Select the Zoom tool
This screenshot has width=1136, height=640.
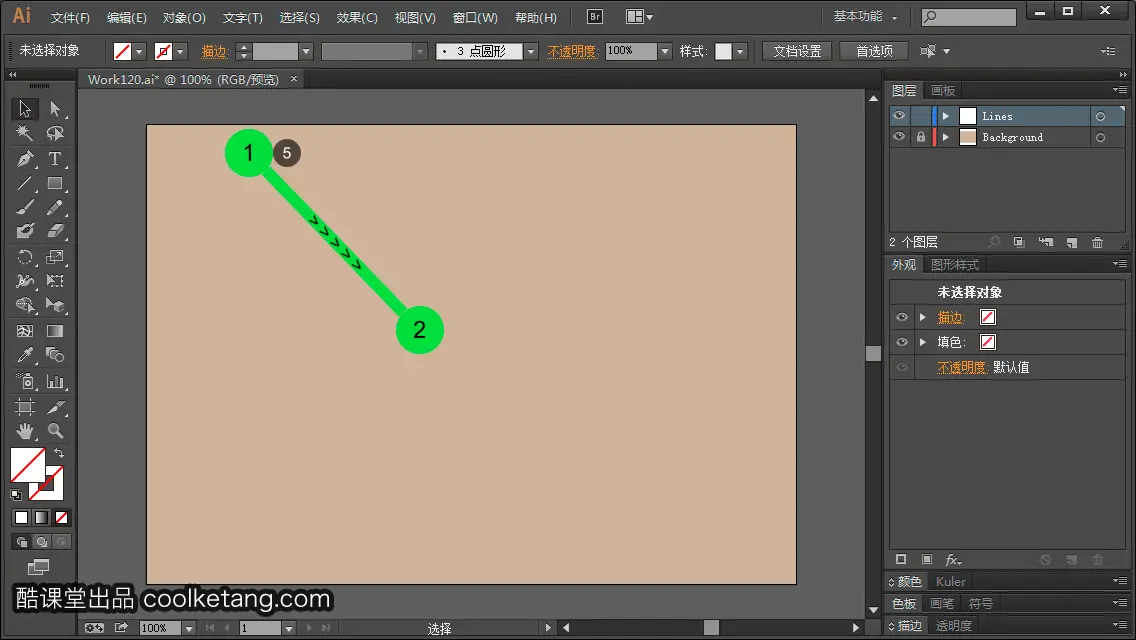pos(55,431)
